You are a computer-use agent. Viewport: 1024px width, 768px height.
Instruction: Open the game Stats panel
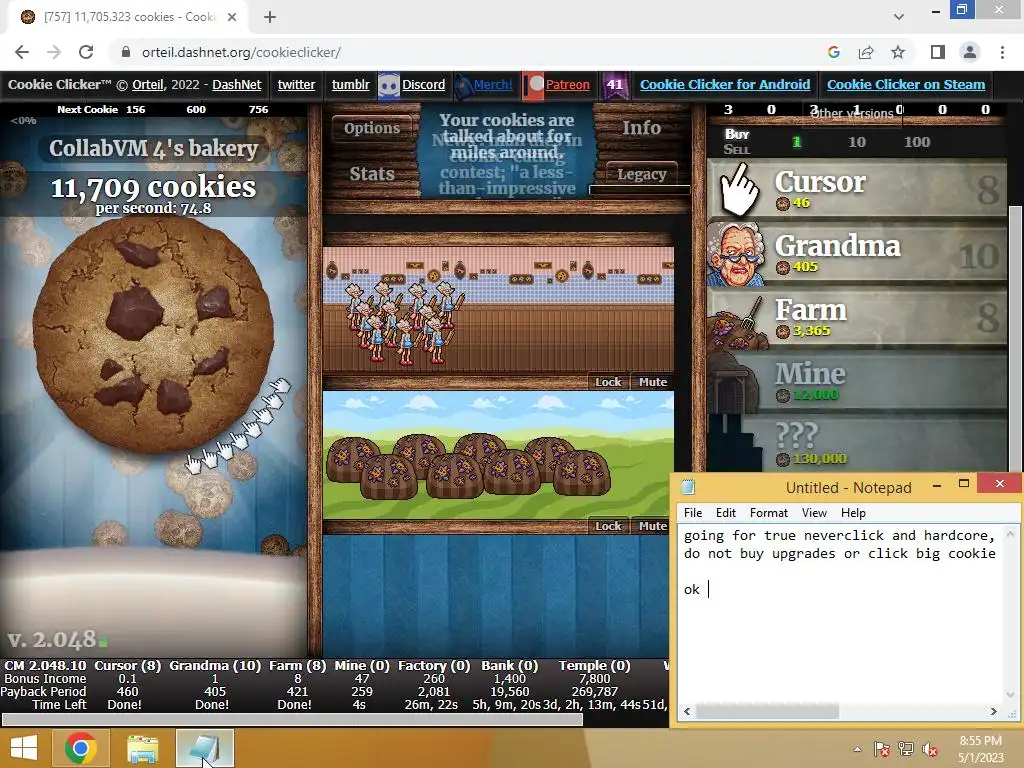[372, 174]
